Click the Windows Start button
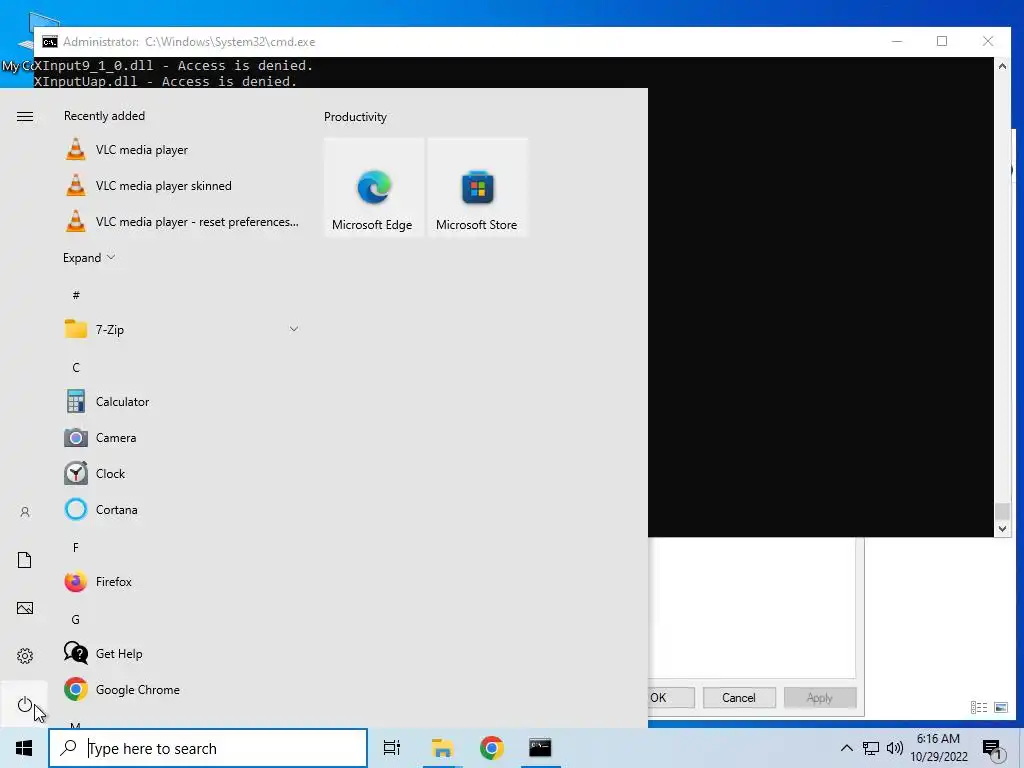The image size is (1024, 768). tap(24, 748)
